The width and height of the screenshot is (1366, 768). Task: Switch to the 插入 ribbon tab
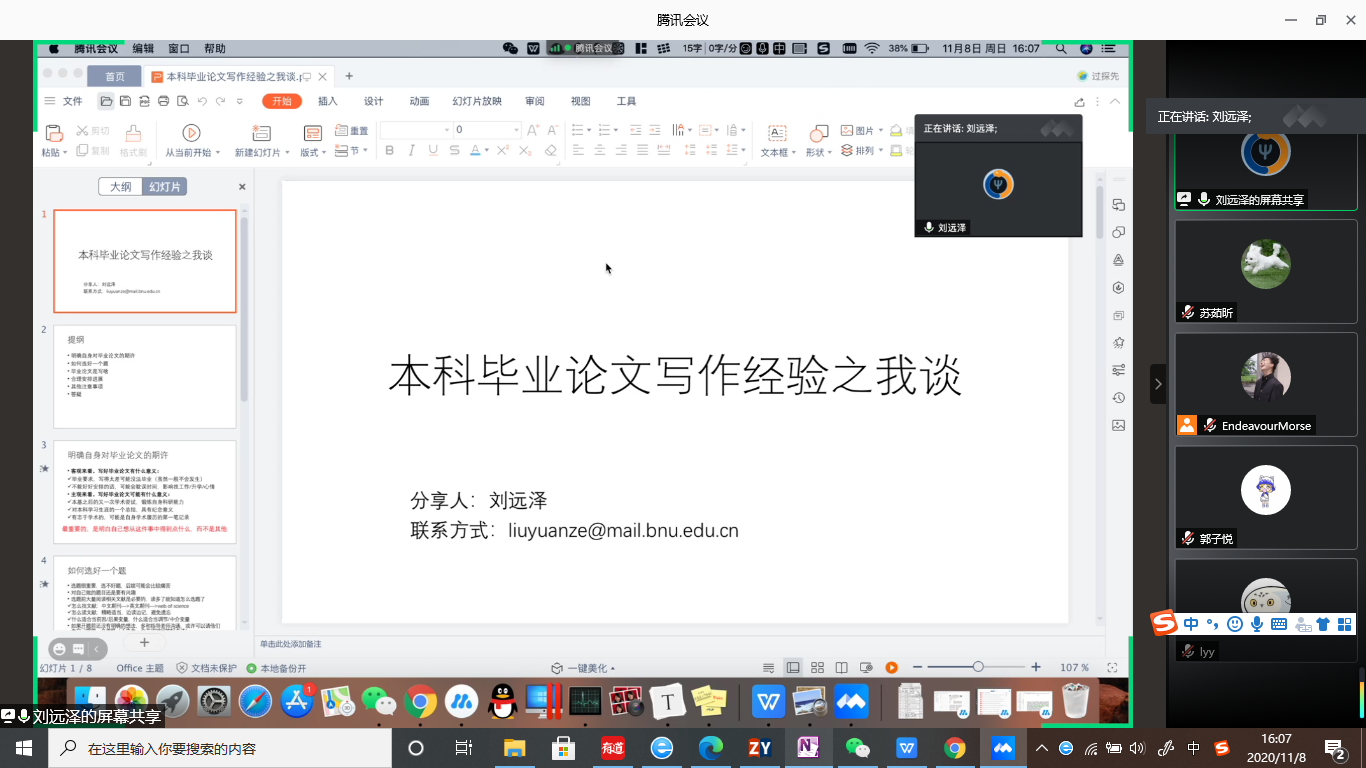[x=327, y=101]
